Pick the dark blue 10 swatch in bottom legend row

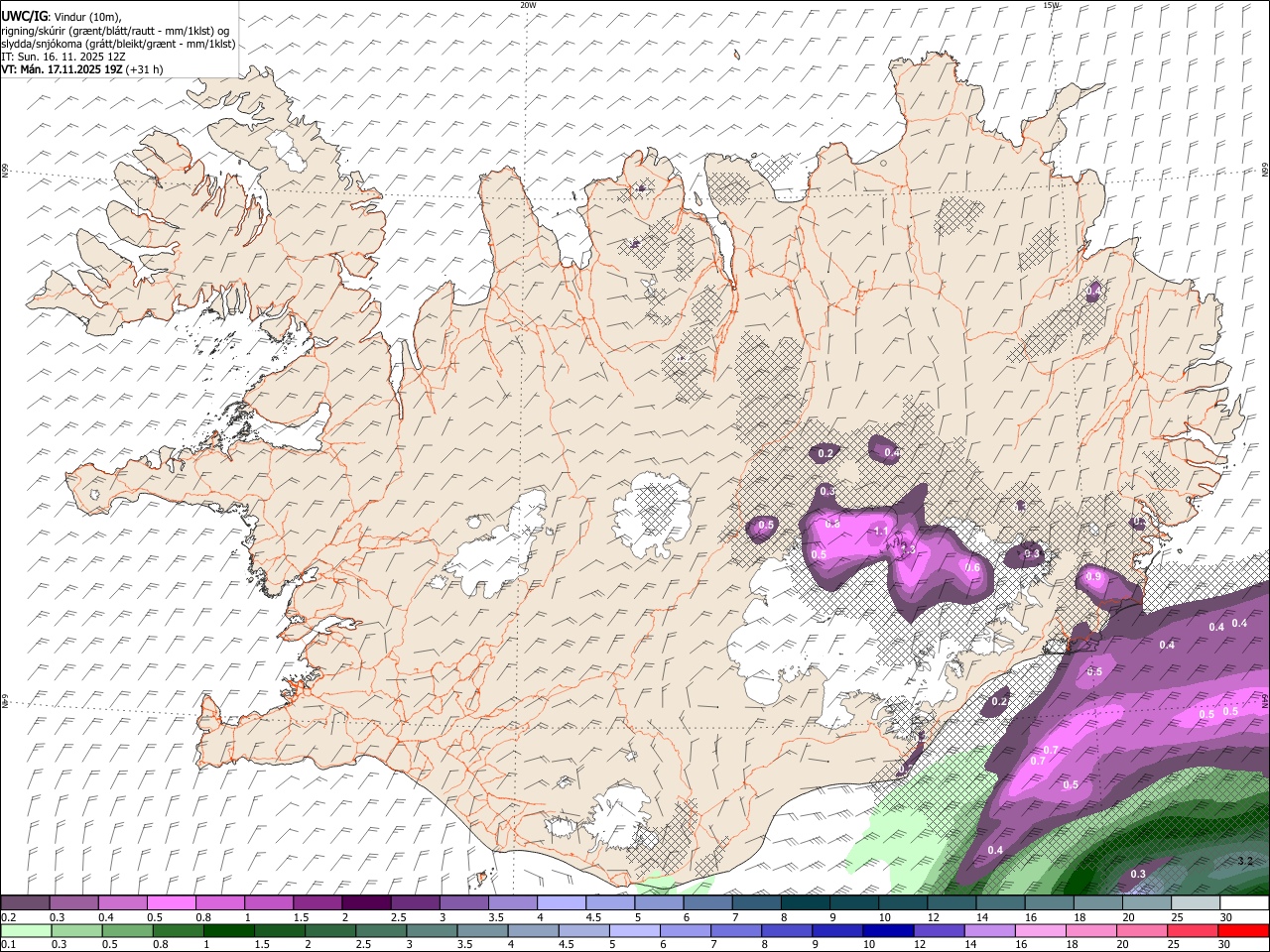pos(888,930)
